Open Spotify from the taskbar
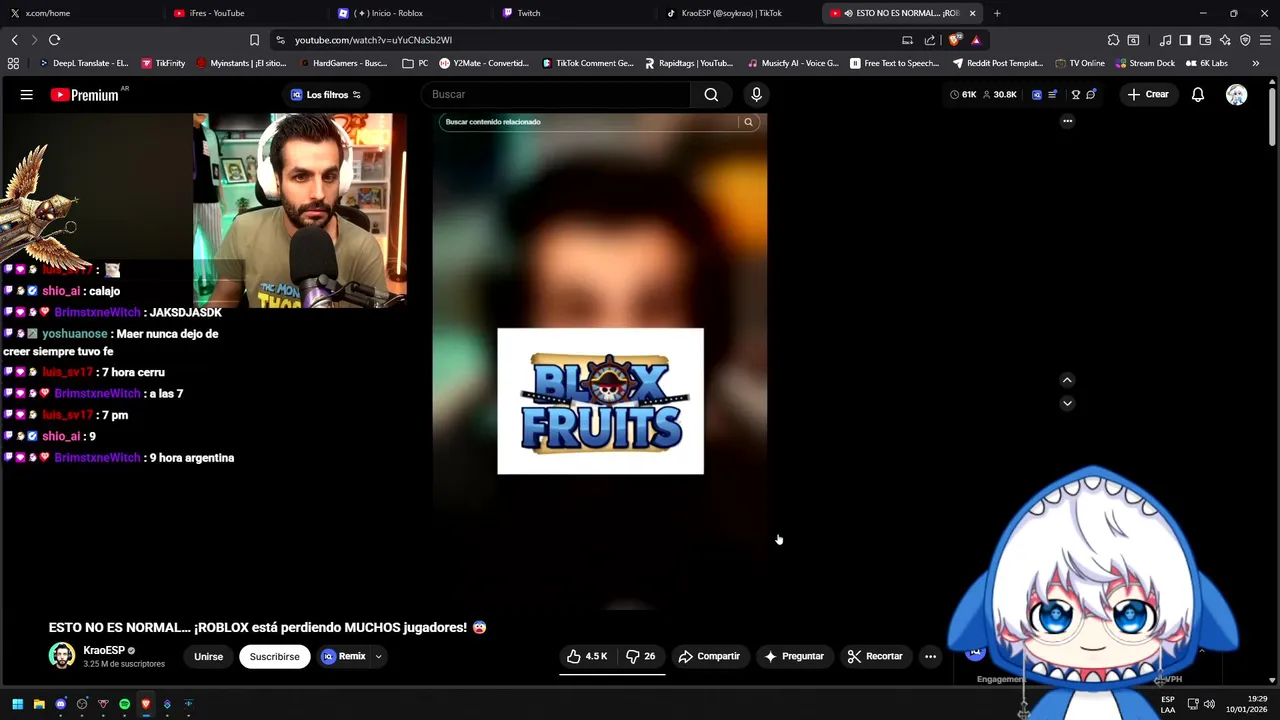Image resolution: width=1280 pixels, height=720 pixels. pyautogui.click(x=124, y=704)
